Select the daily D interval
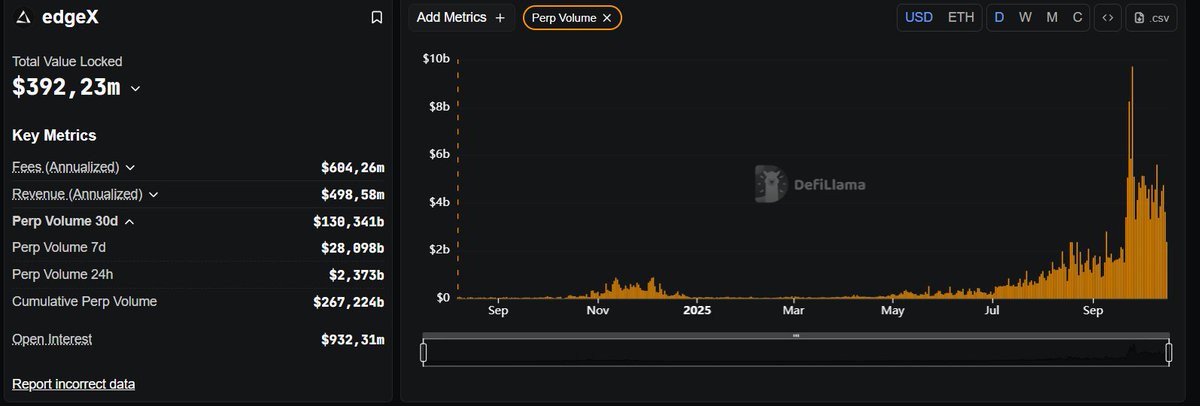The width and height of the screenshot is (1200, 406). pyautogui.click(x=999, y=17)
